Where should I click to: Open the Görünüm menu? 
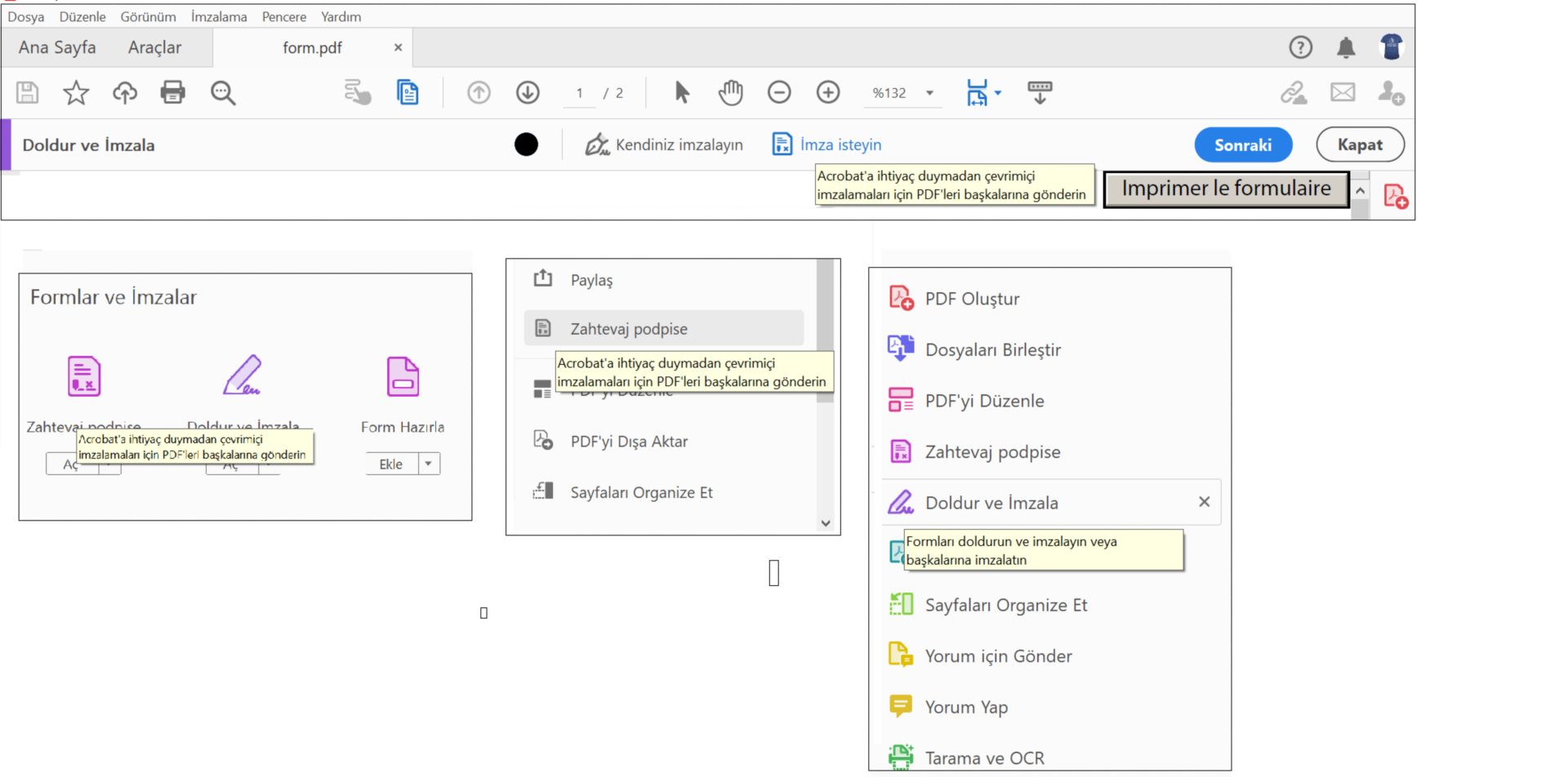click(x=148, y=16)
